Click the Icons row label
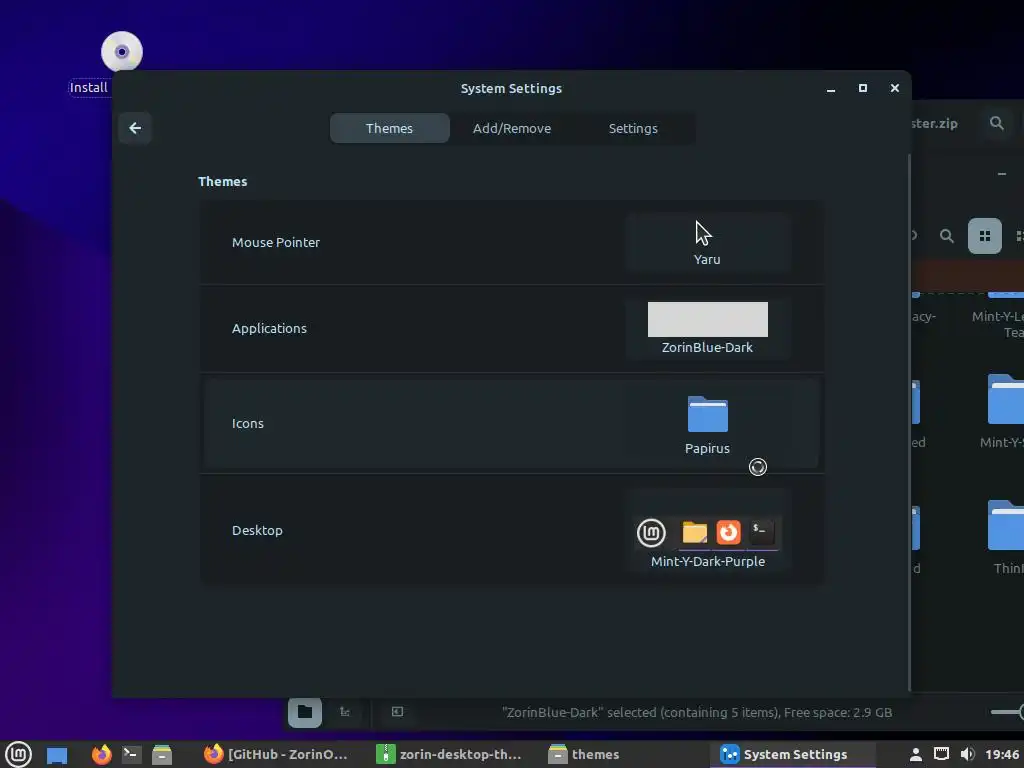Screen dimensions: 1024x768 tap(248, 423)
